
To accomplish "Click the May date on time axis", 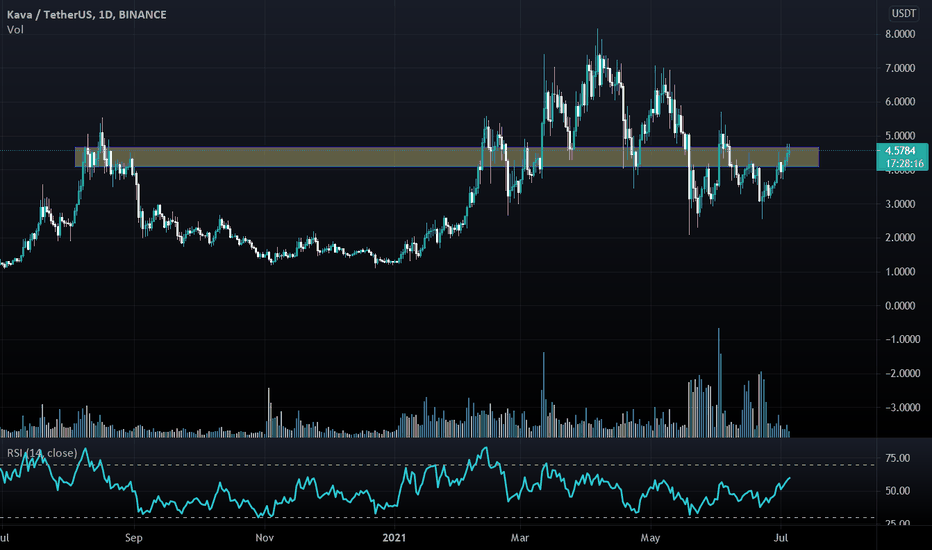I will coord(650,538).
